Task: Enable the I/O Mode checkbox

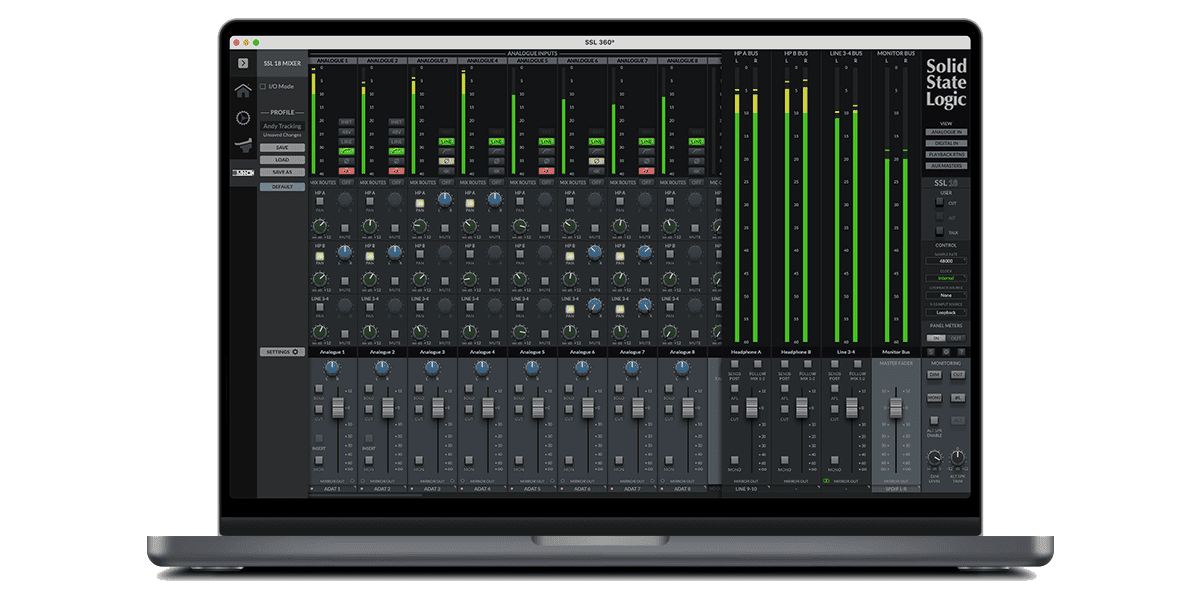Action: tap(263, 87)
